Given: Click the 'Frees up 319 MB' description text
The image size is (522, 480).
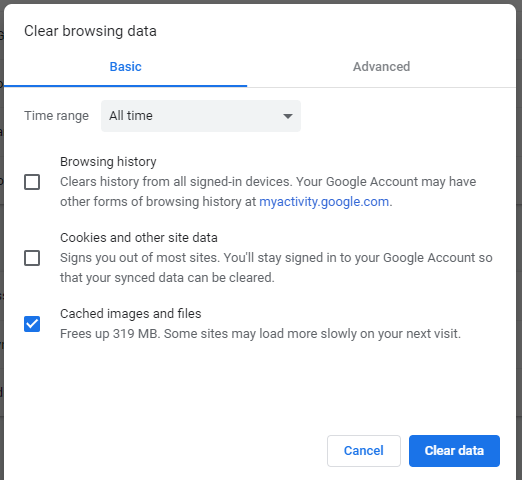Looking at the screenshot, I should [x=260, y=334].
